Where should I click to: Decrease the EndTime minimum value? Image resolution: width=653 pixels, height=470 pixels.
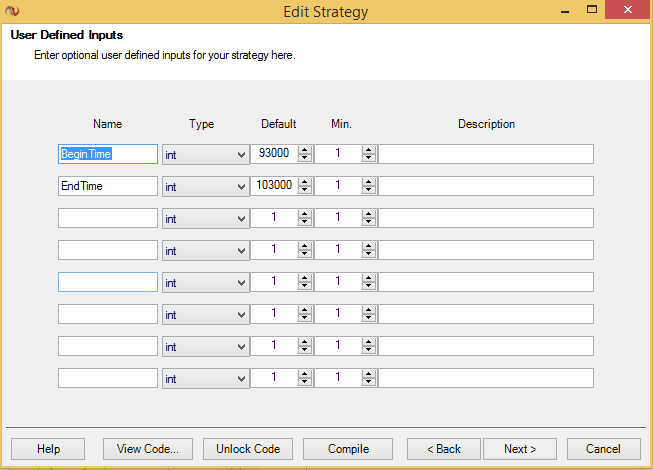tap(369, 190)
